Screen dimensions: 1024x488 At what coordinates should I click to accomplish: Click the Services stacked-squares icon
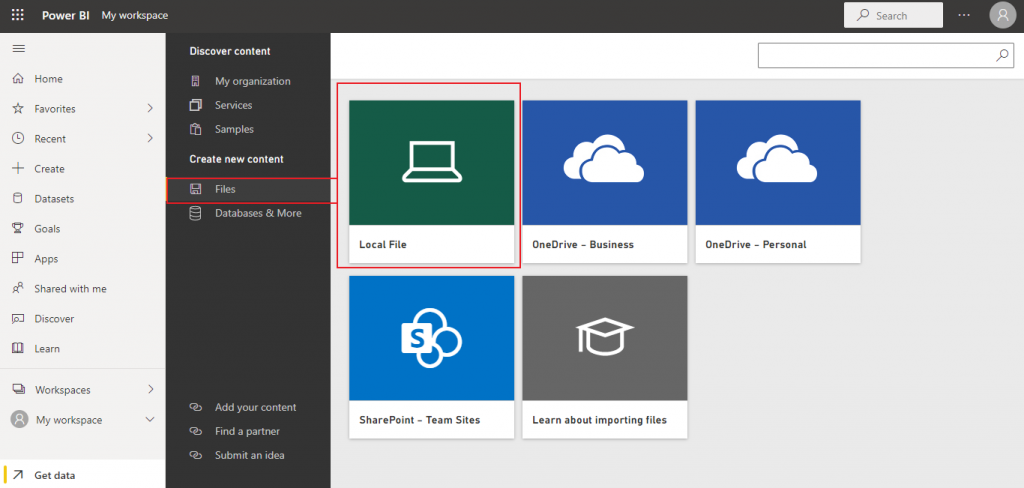click(x=195, y=105)
